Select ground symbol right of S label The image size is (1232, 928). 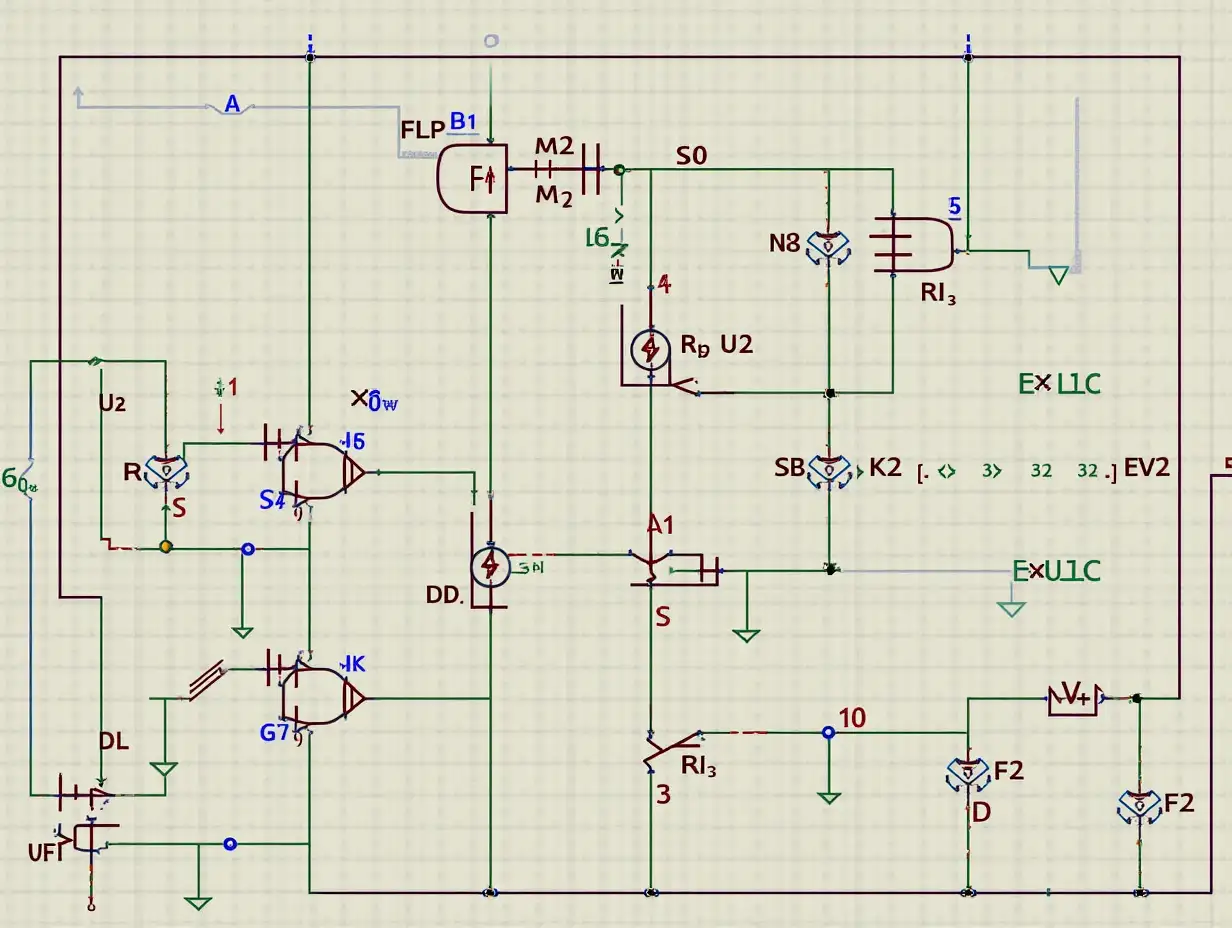pyautogui.click(x=745, y=633)
